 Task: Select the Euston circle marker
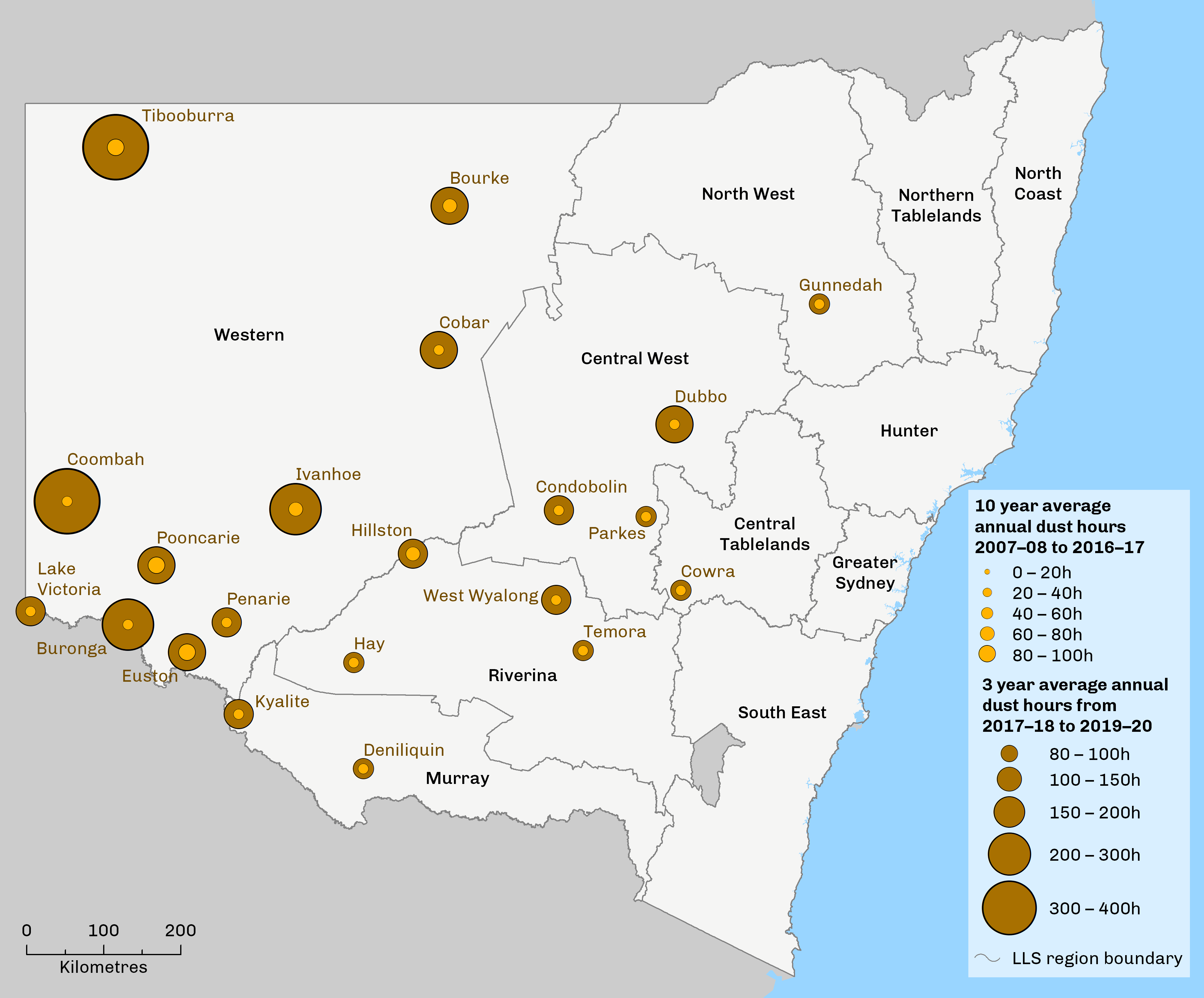click(187, 652)
